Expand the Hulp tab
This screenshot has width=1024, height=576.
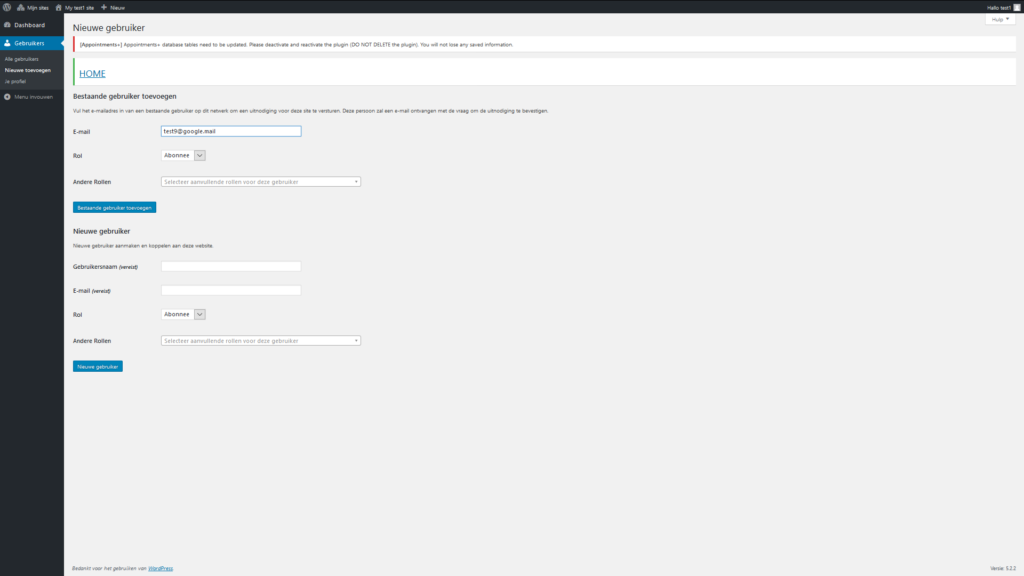coord(1000,19)
